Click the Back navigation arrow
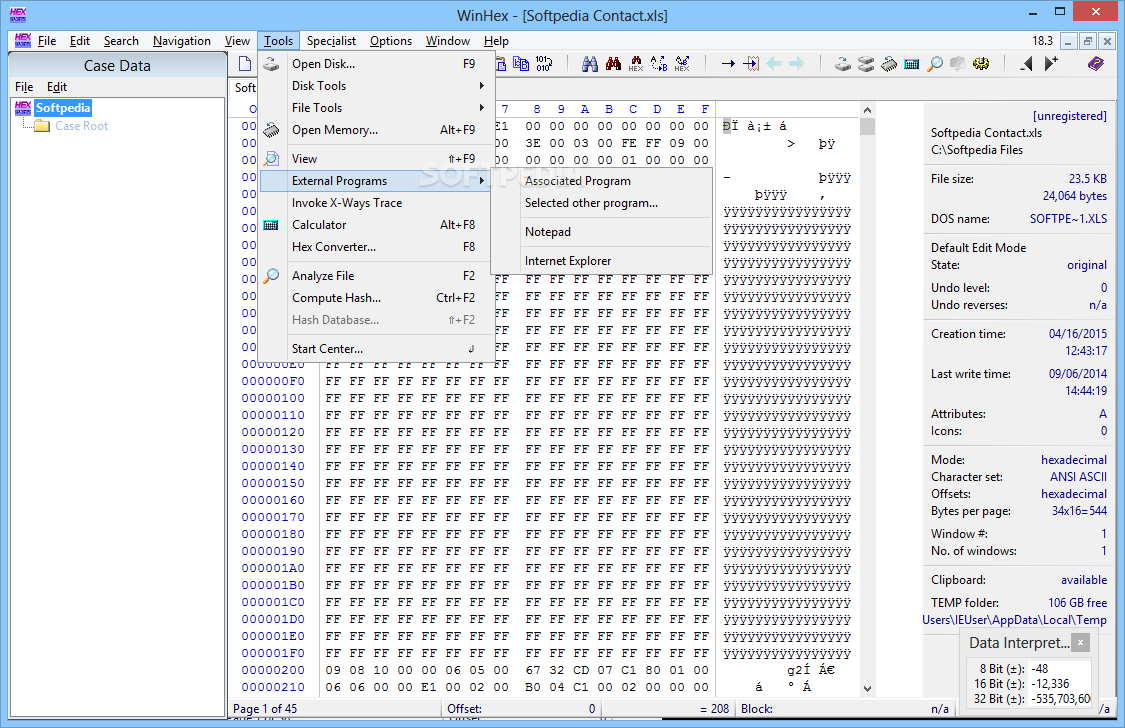This screenshot has height=728, width=1125. point(774,64)
